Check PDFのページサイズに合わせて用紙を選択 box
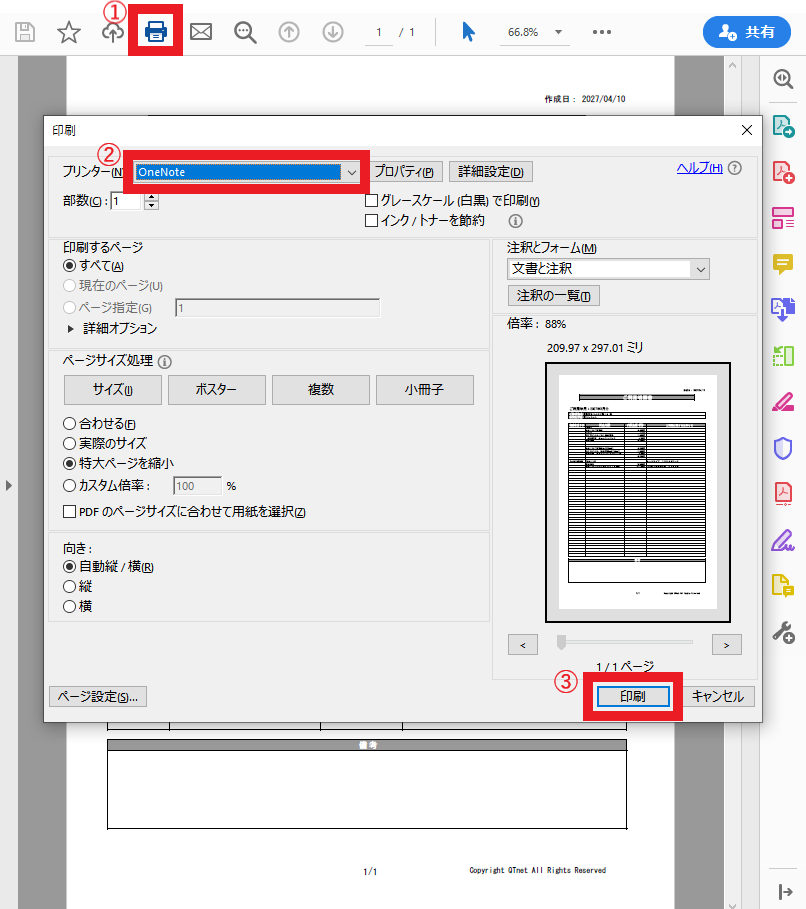 [70, 511]
